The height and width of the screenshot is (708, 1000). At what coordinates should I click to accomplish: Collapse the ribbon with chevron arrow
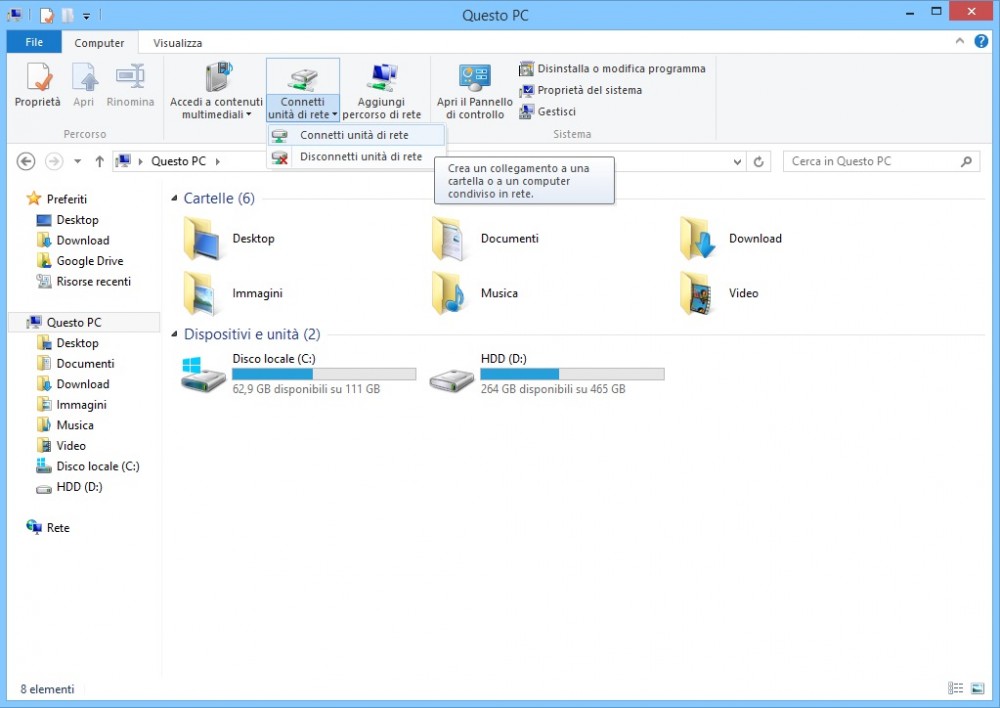coord(960,41)
